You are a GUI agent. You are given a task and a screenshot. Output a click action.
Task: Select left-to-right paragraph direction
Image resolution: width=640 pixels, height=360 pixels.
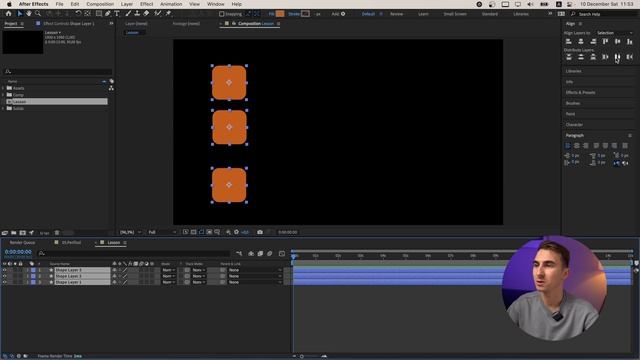click(617, 163)
